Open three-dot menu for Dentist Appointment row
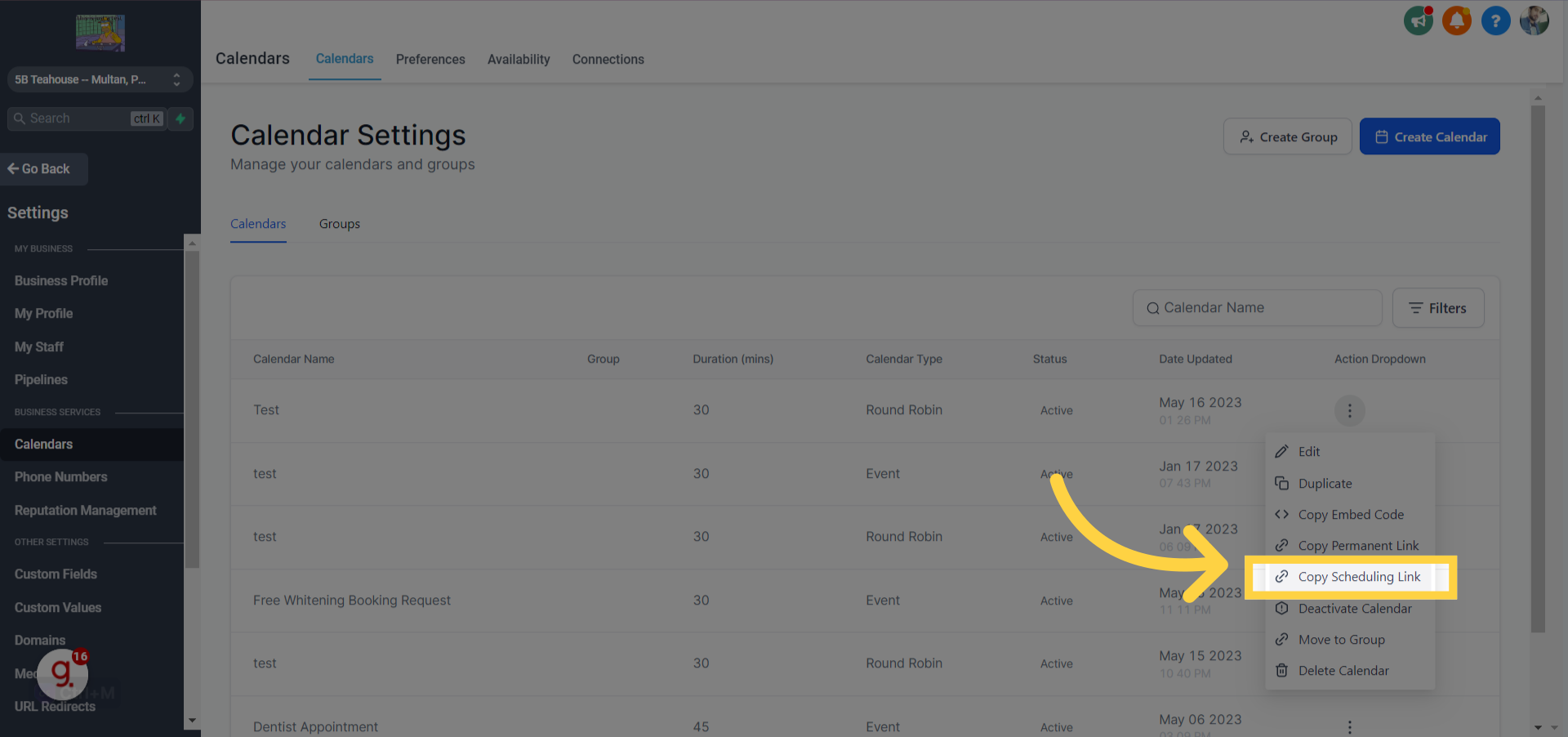Screen dimensions: 1568x737 pyautogui.click(x=1350, y=726)
